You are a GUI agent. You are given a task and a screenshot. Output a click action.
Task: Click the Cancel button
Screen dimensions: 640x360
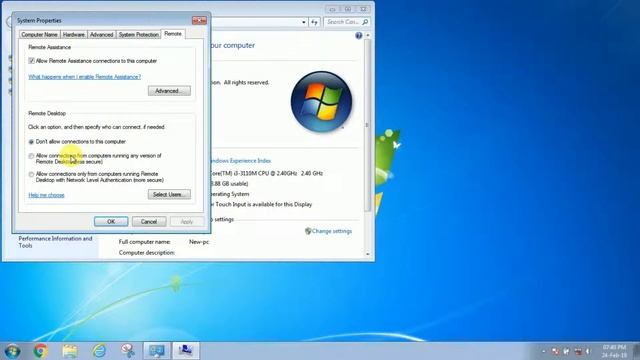pos(149,222)
